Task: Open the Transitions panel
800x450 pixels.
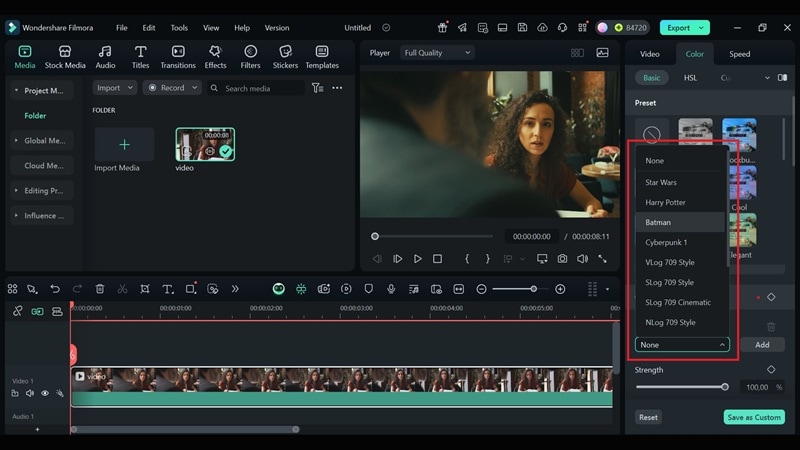Action: pyautogui.click(x=178, y=57)
